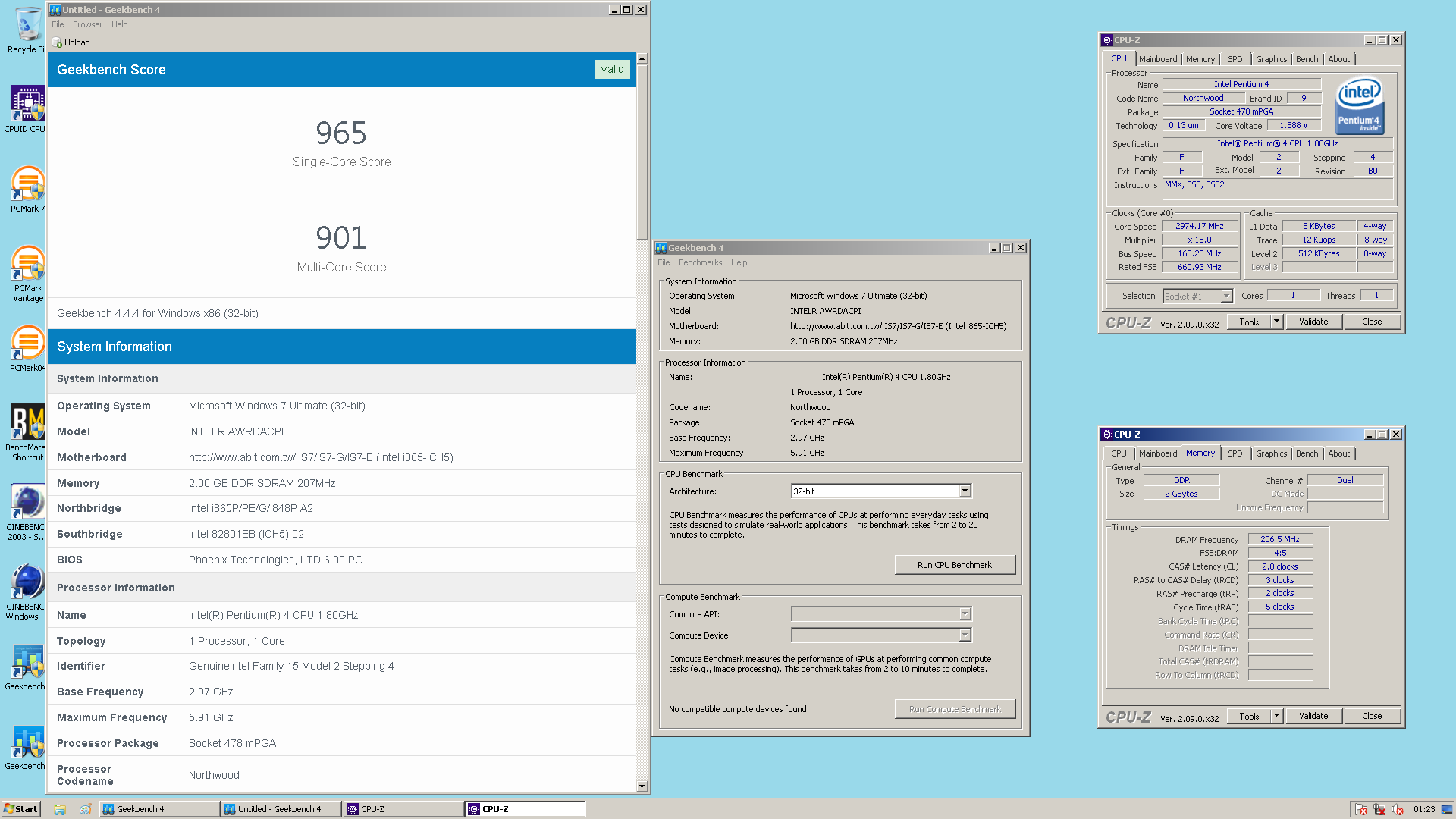Open File menu in Geekbench 4 window
The width and height of the screenshot is (1456, 819).
(664, 262)
